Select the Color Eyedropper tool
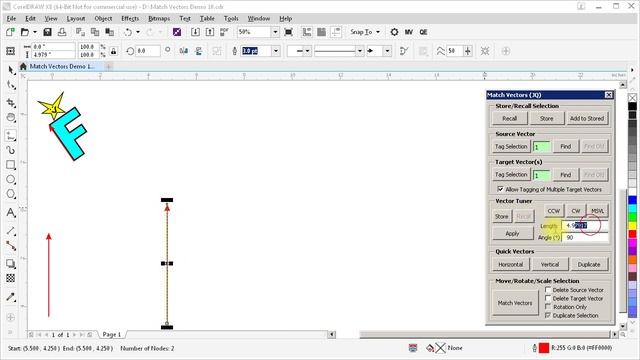640x360 pixels. (x=11, y=297)
